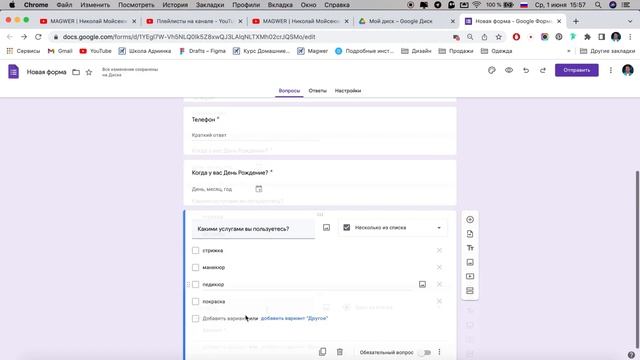Viewport: 640px width, 360px height.
Task: Insert image into the question title
Action: (326, 227)
